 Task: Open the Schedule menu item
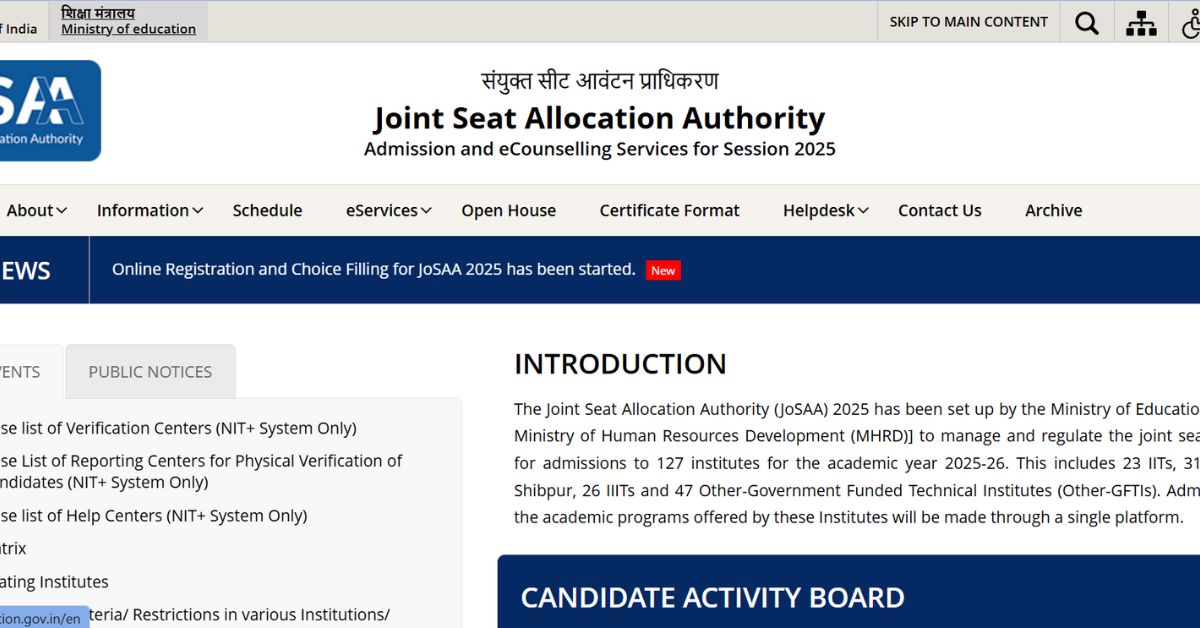pos(267,210)
